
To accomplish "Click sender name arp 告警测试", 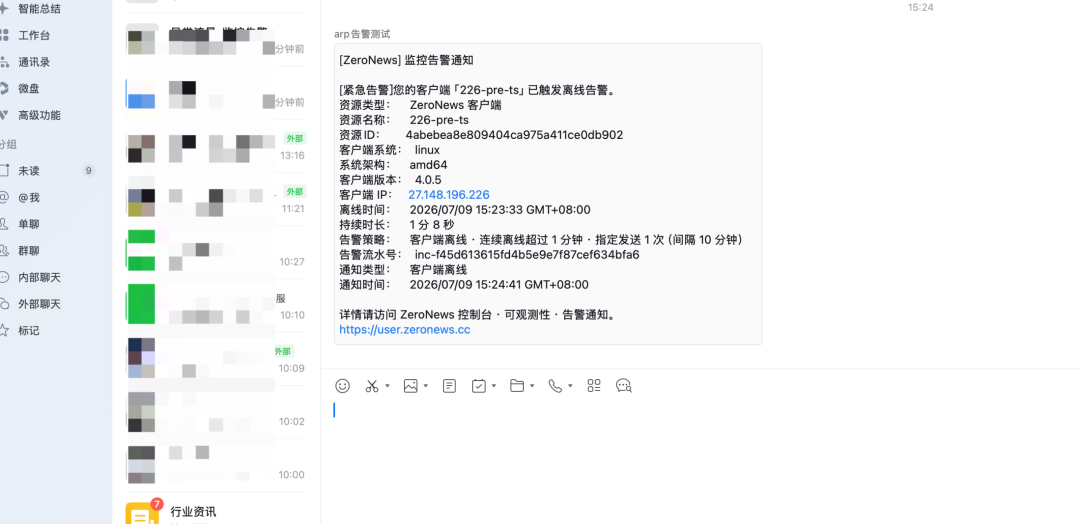I will (362, 34).
